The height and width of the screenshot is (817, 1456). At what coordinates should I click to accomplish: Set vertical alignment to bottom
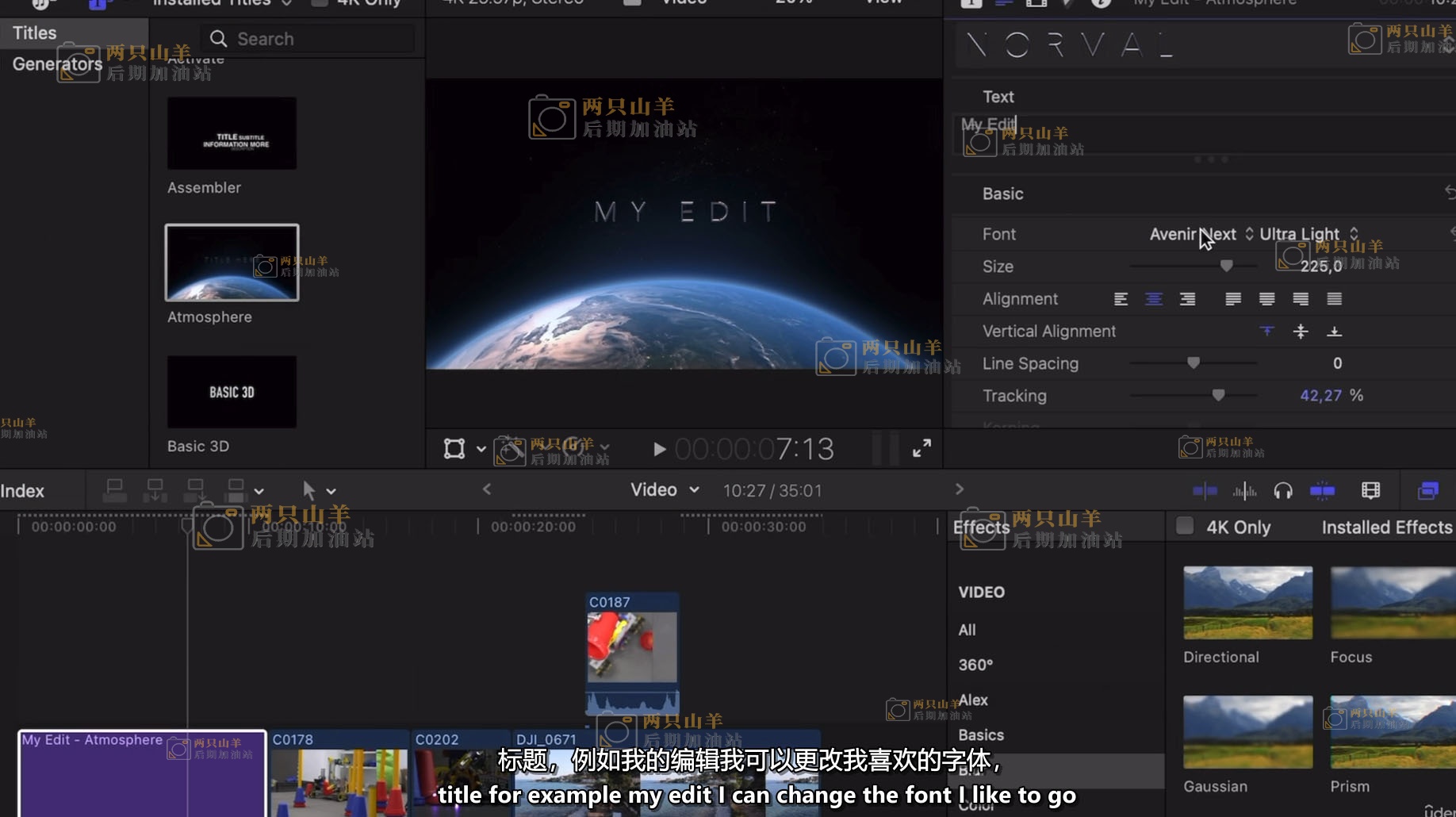1334,332
